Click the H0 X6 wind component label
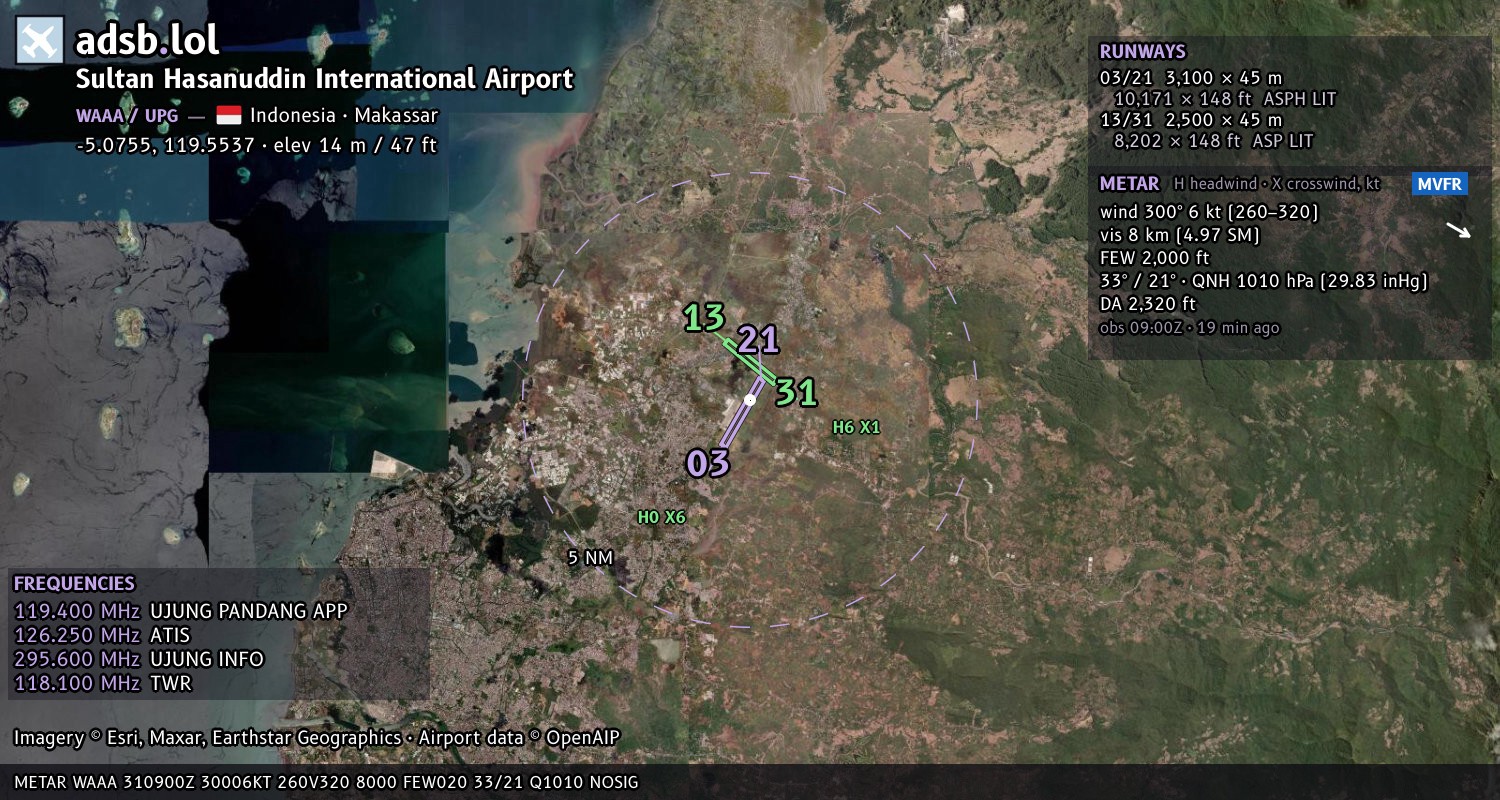1500x800 pixels. click(x=662, y=517)
